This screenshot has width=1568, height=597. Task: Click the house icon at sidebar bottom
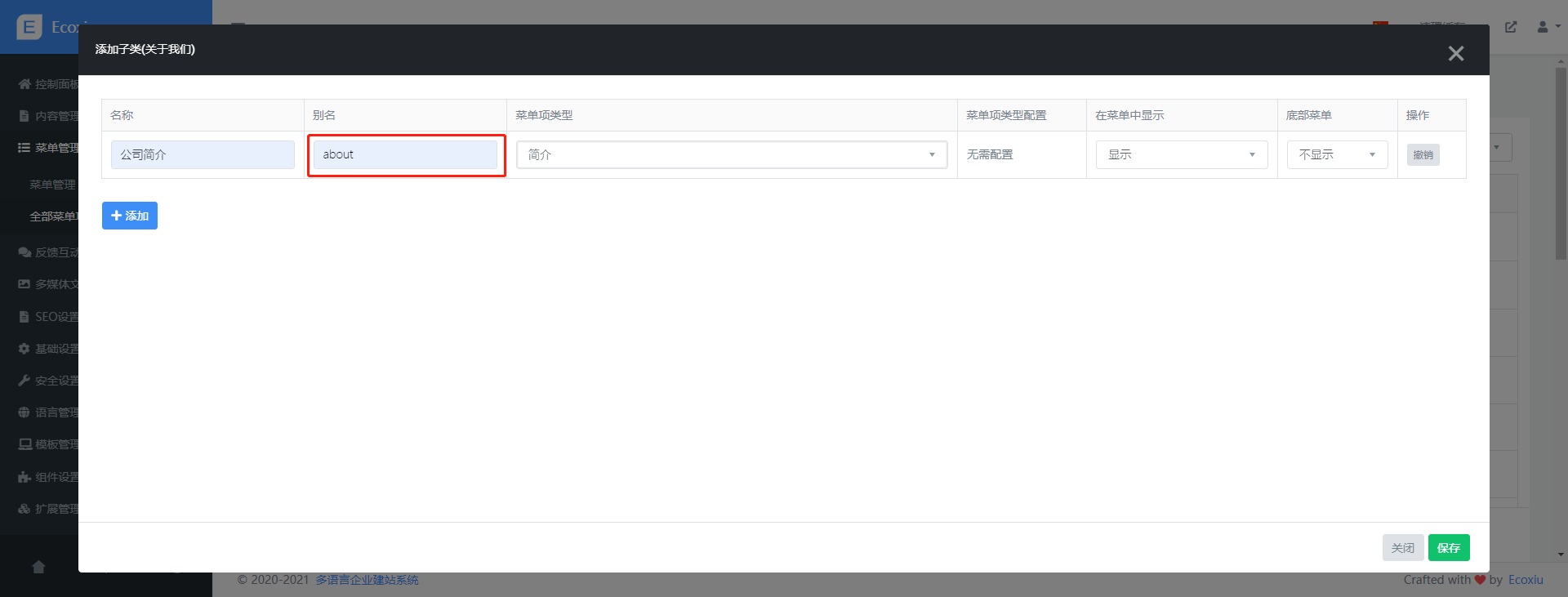click(38, 567)
